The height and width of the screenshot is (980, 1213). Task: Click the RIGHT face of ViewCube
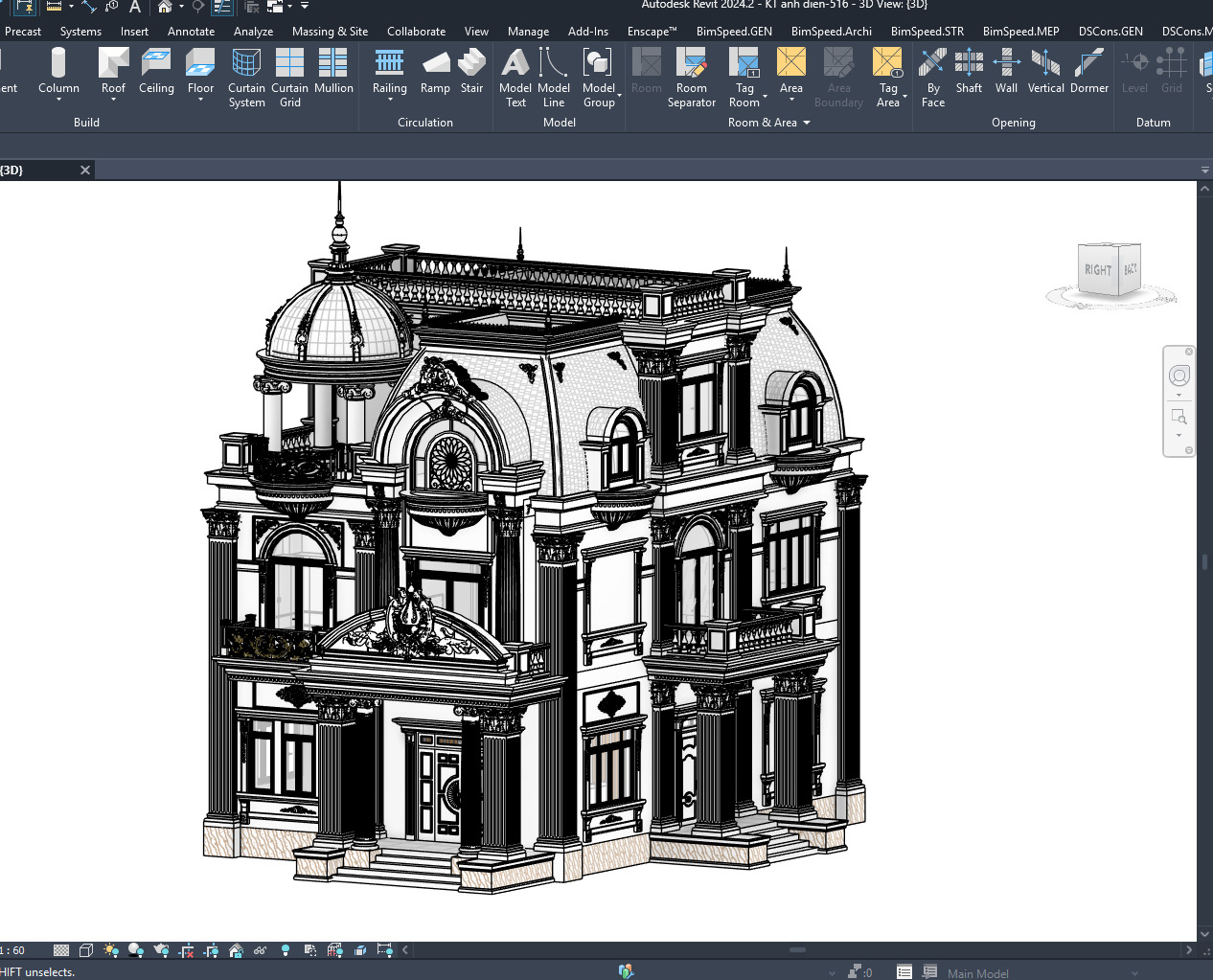click(x=1098, y=270)
